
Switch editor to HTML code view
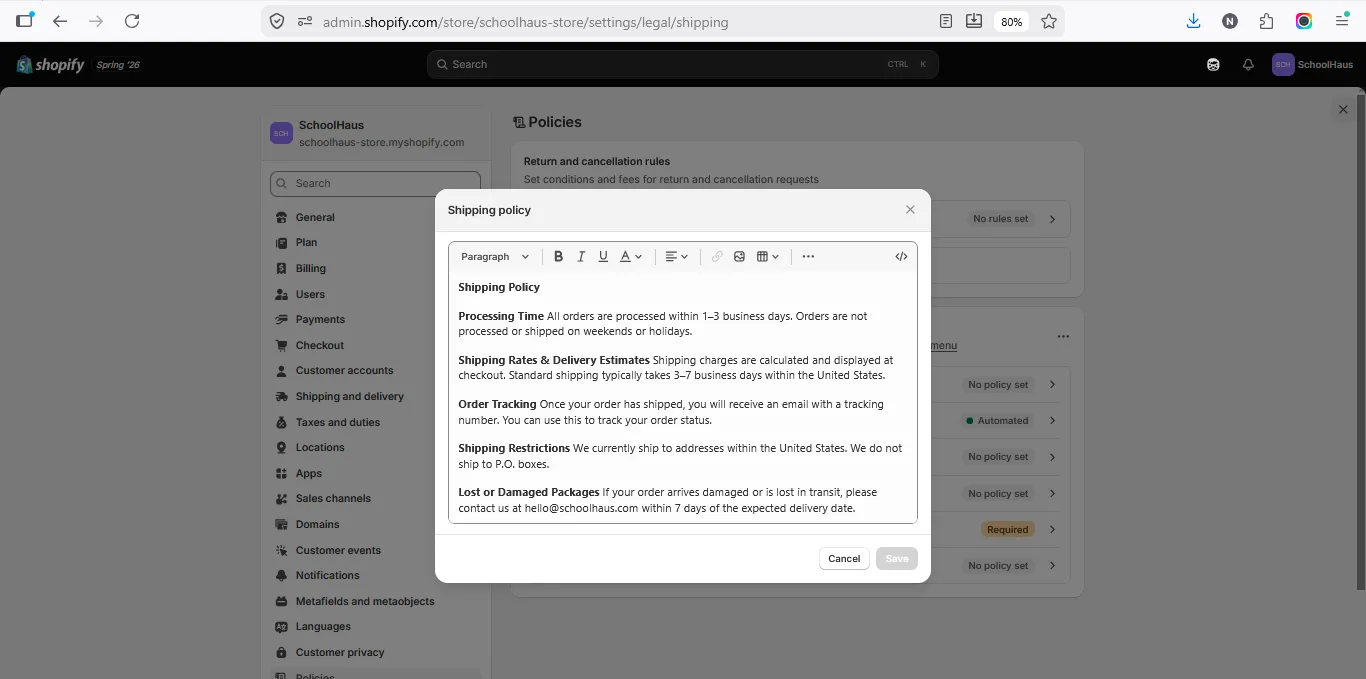901,257
